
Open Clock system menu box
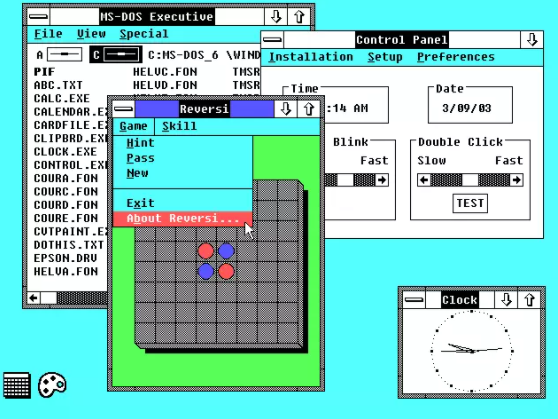[414, 300]
